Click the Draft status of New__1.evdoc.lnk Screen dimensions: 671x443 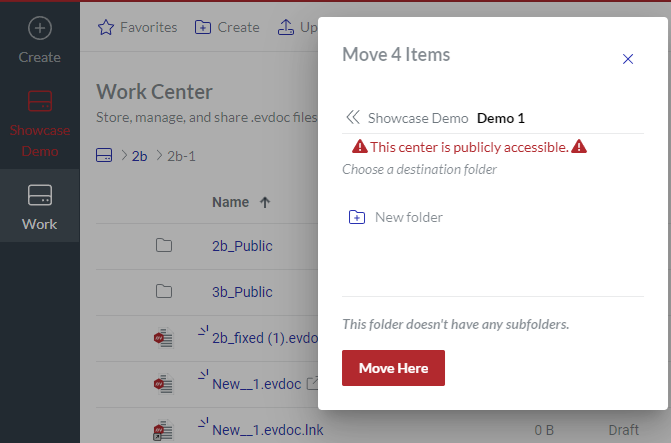tap(624, 430)
